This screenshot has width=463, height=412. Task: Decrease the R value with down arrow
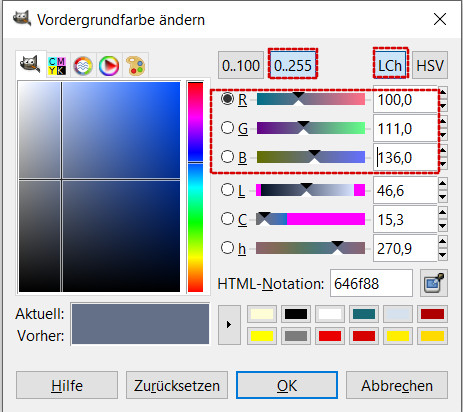point(443,106)
